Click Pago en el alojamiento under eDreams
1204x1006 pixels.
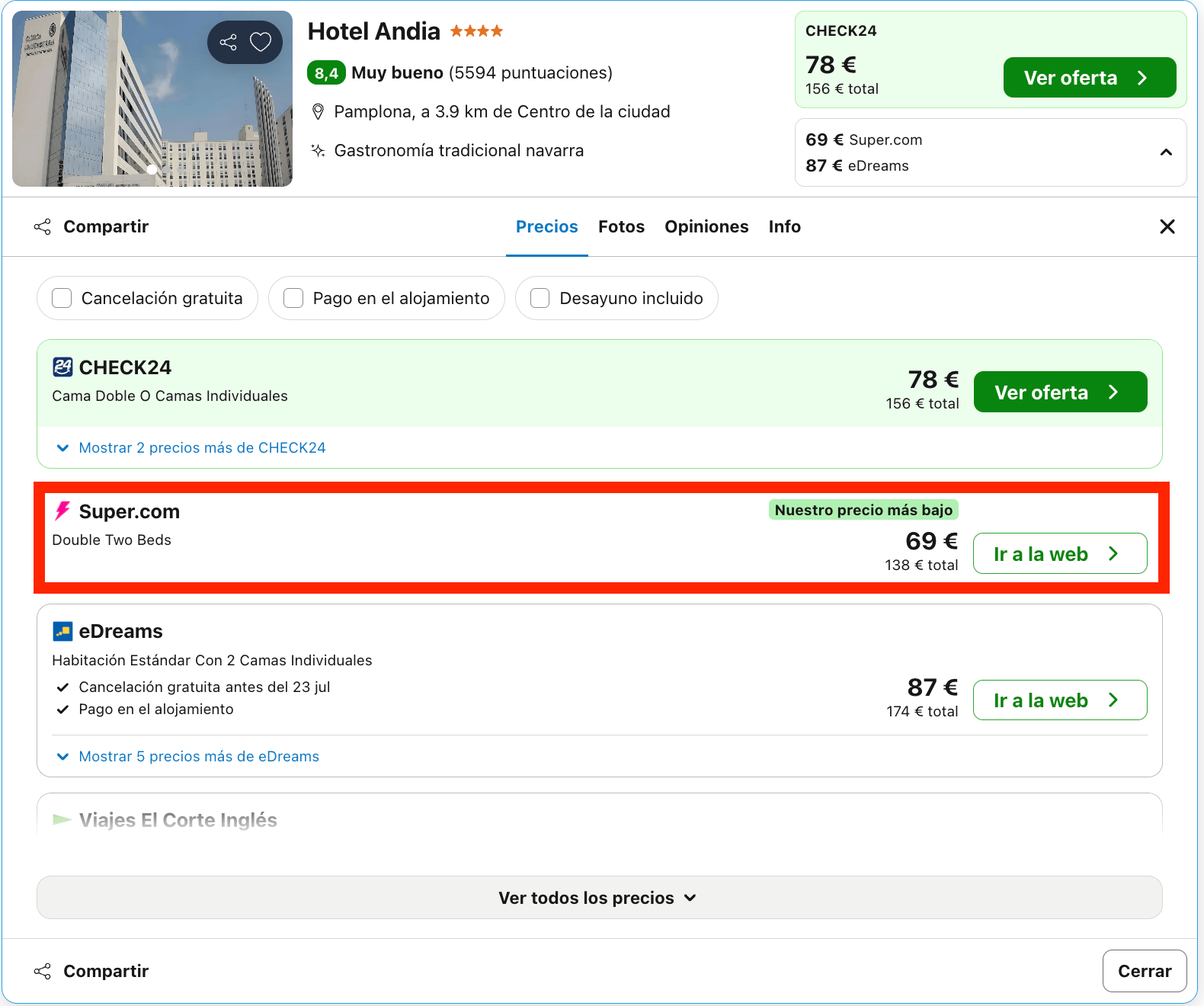(x=156, y=709)
